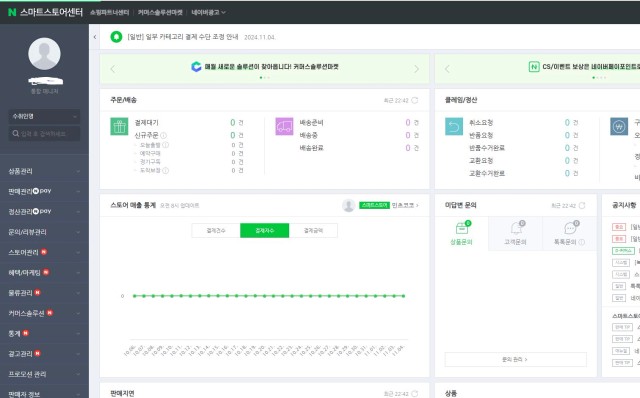Click the N pay banner icon
The width and height of the screenshot is (640, 398).
click(534, 67)
